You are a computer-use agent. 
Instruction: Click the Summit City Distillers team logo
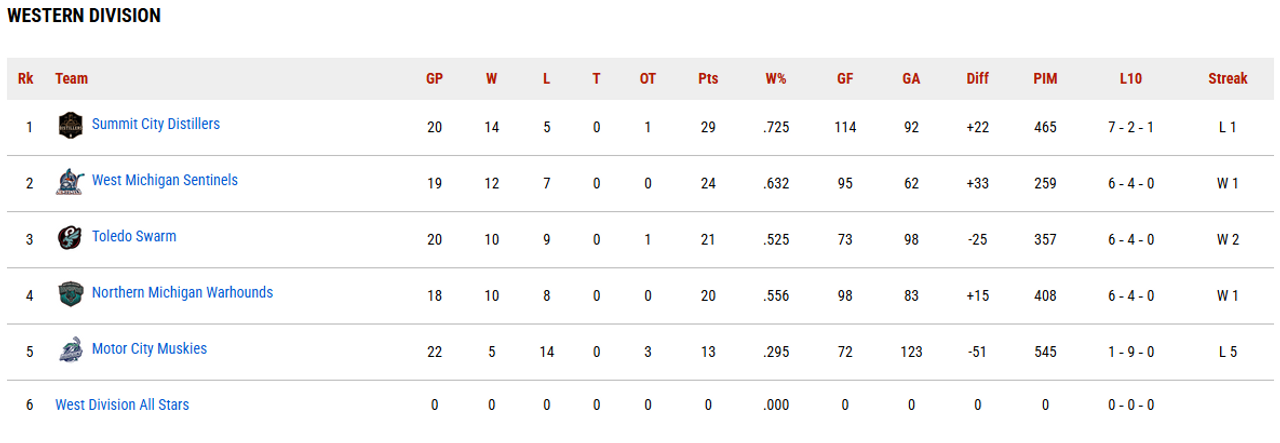70,126
